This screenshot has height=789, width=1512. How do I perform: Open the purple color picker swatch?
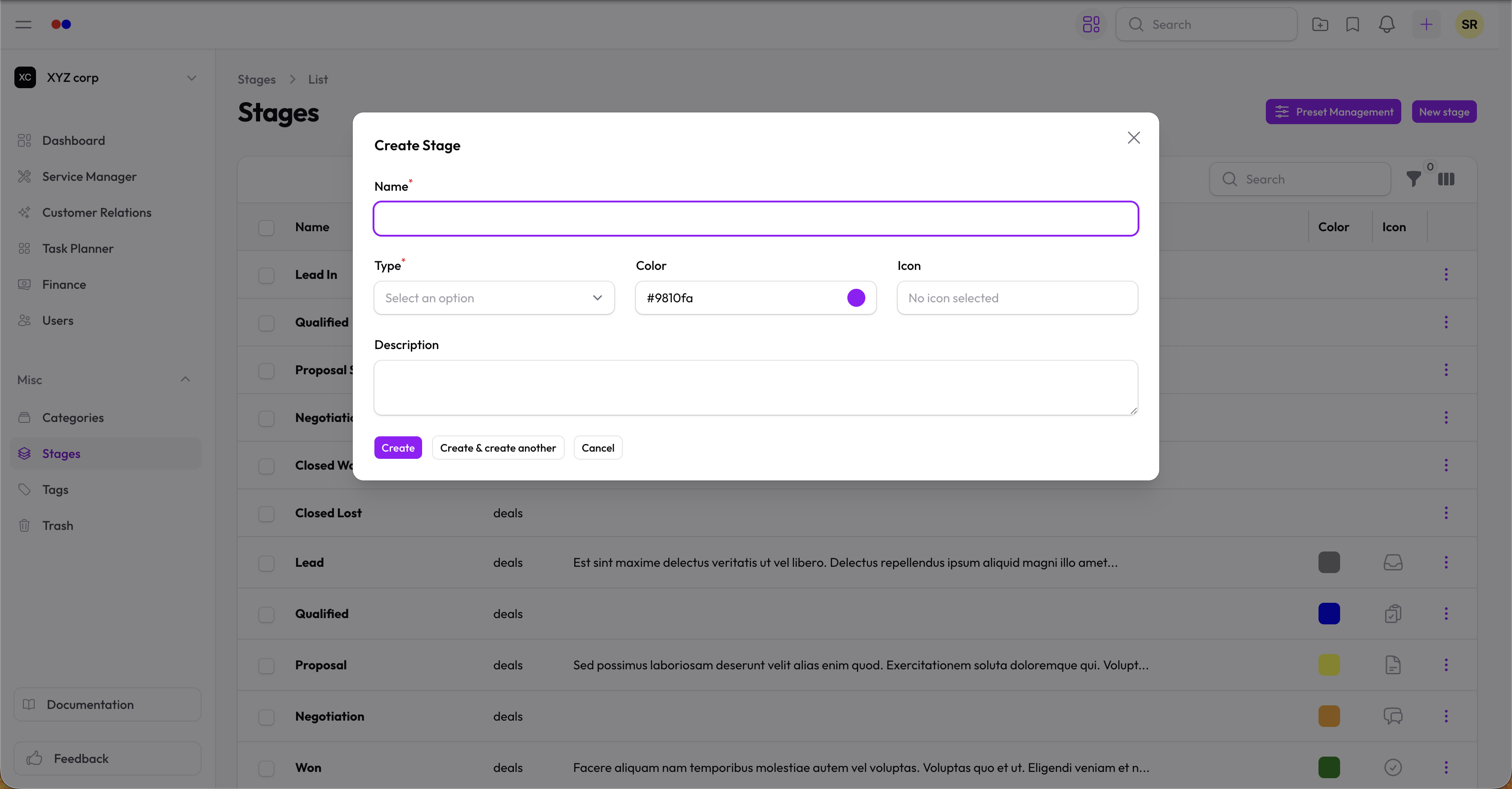[856, 297]
